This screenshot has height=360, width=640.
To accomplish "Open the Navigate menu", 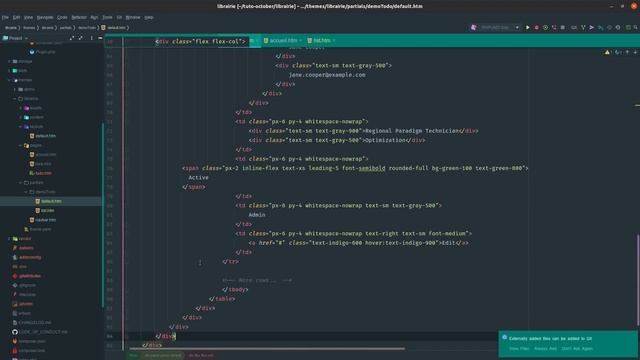I will [45, 17].
